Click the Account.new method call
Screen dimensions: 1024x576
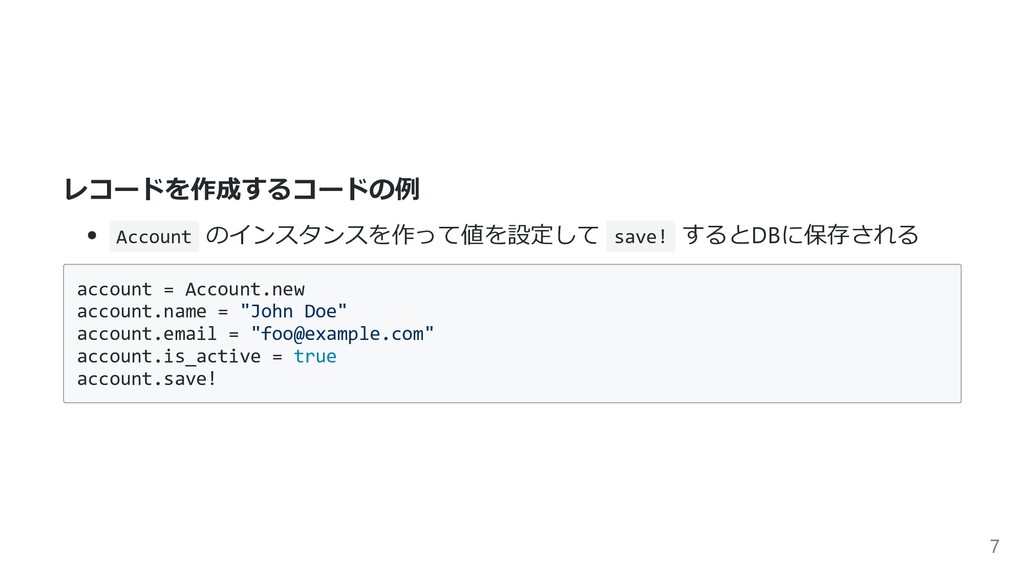coord(245,289)
